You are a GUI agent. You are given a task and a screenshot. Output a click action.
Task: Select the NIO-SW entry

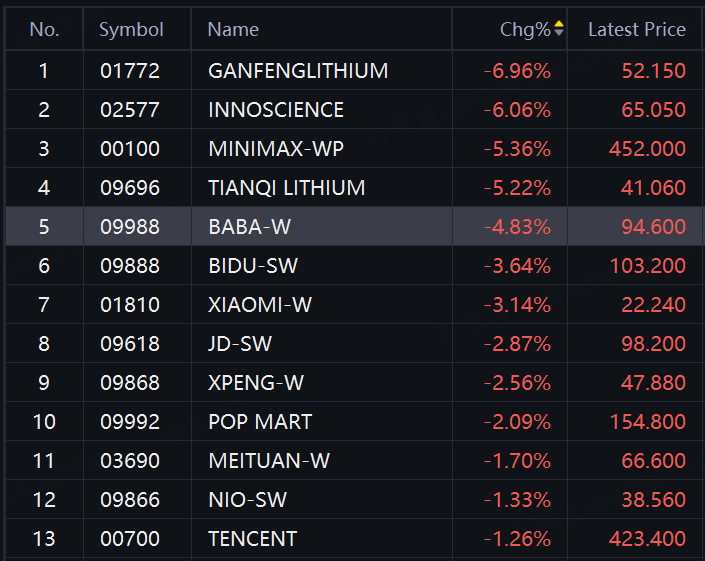click(355, 499)
